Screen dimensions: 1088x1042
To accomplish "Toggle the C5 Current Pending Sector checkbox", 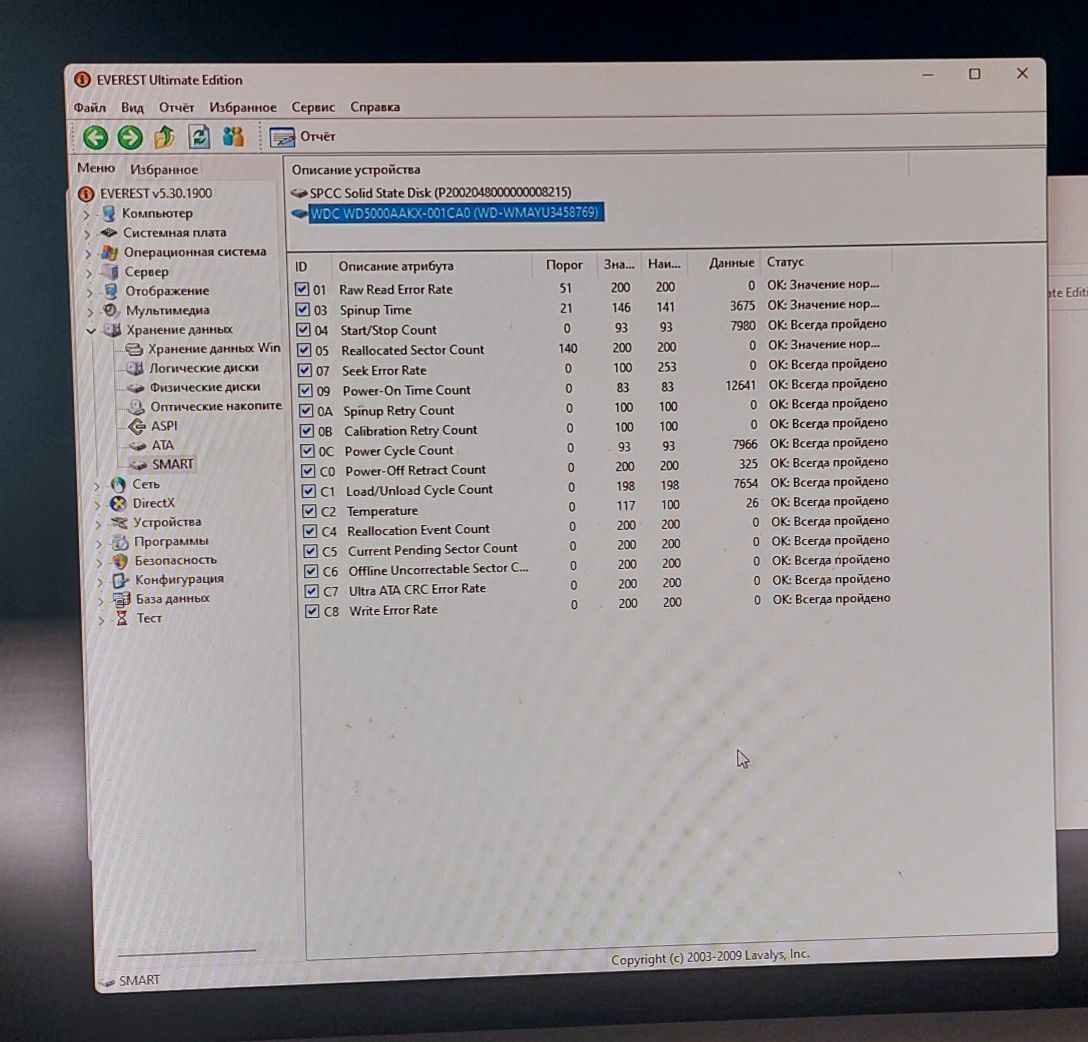I will [x=311, y=551].
